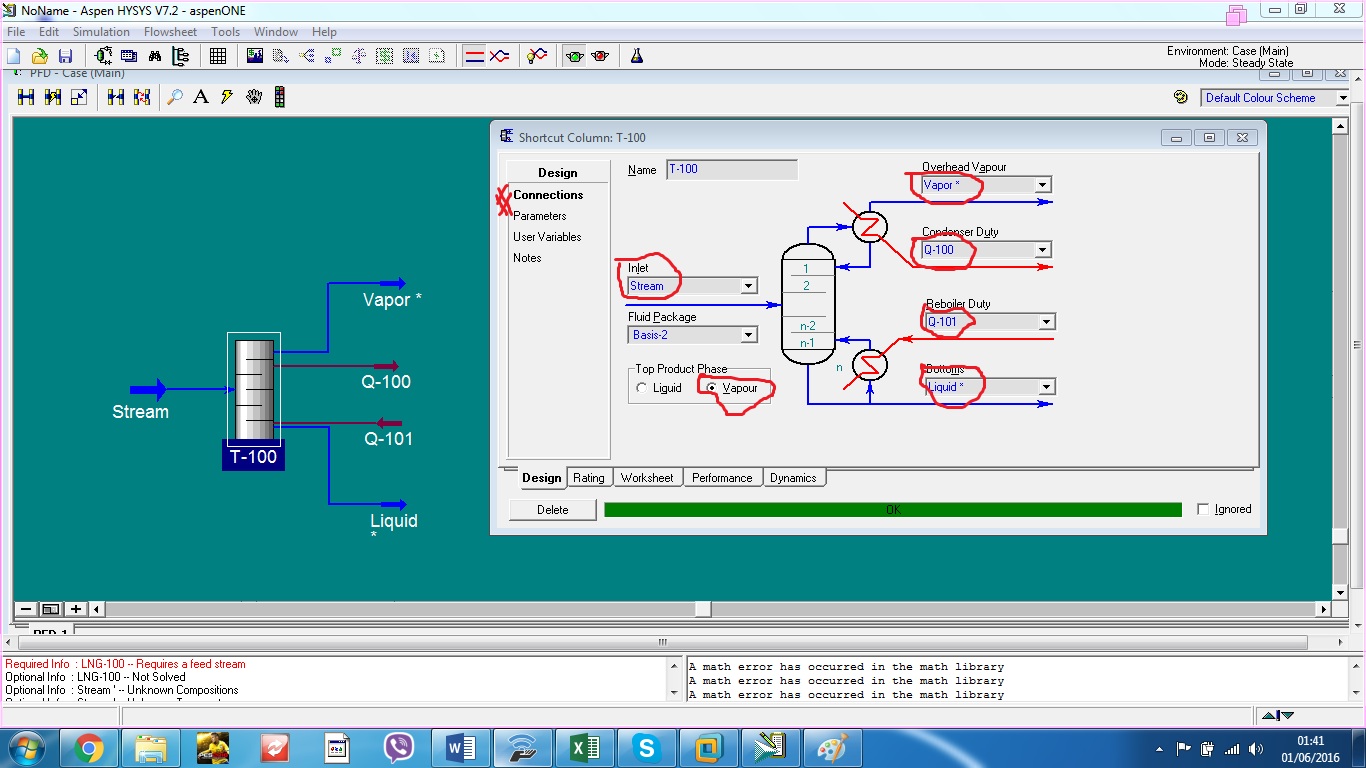Open the Inlet stream dropdown
Screen dimensions: 1366x768
(x=749, y=286)
